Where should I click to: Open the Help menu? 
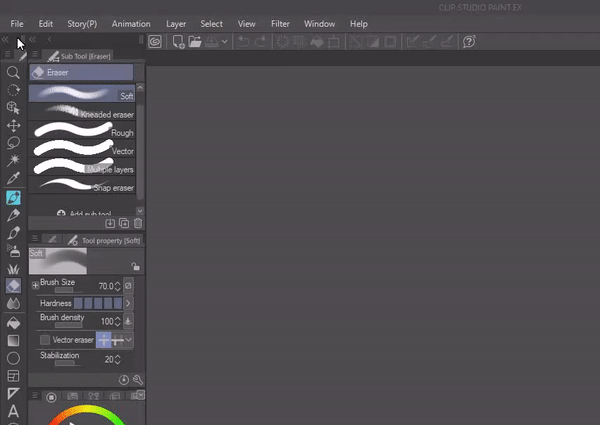[x=359, y=24]
